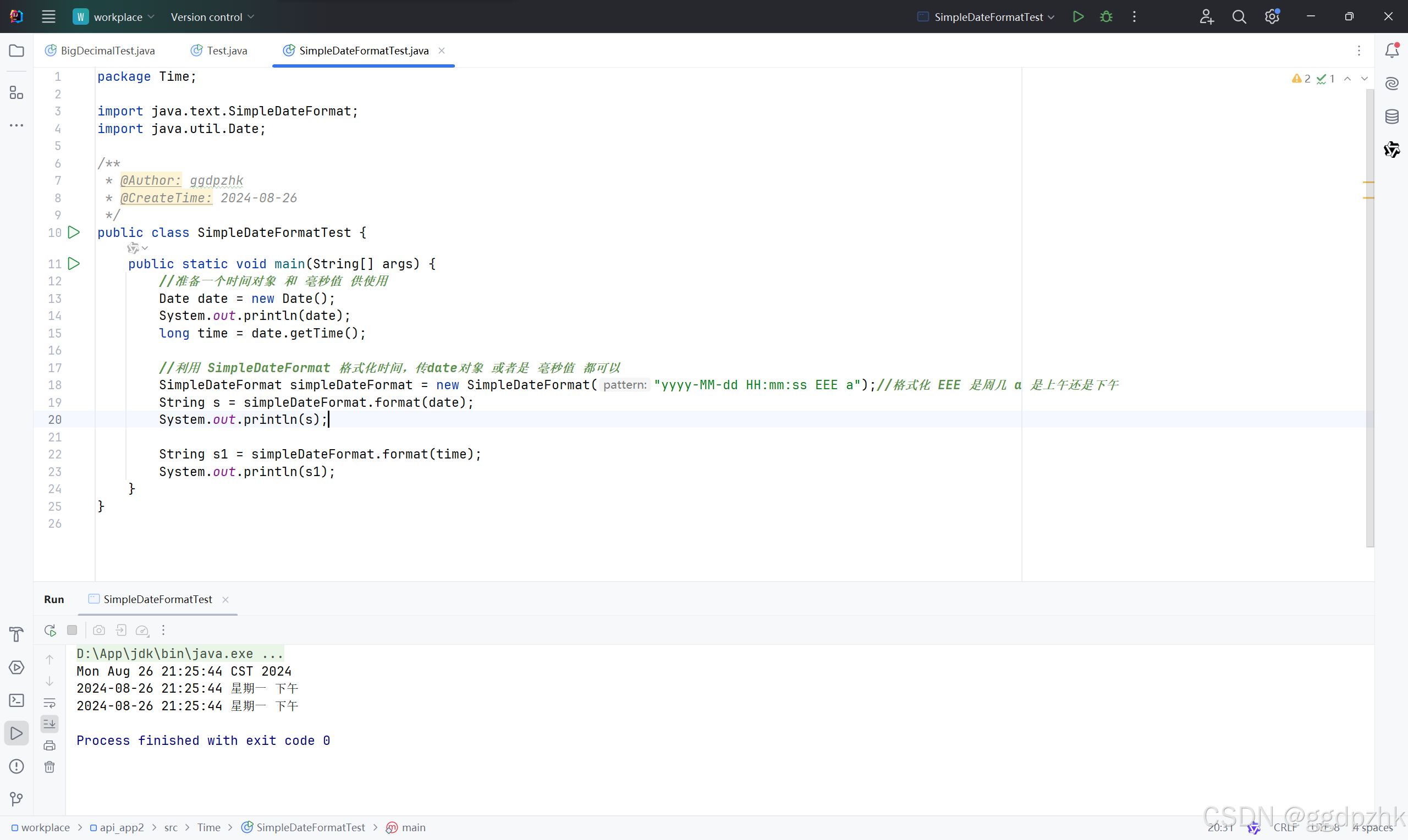The width and height of the screenshot is (1408, 840).
Task: Switch to Test.java tab
Action: pos(219,51)
